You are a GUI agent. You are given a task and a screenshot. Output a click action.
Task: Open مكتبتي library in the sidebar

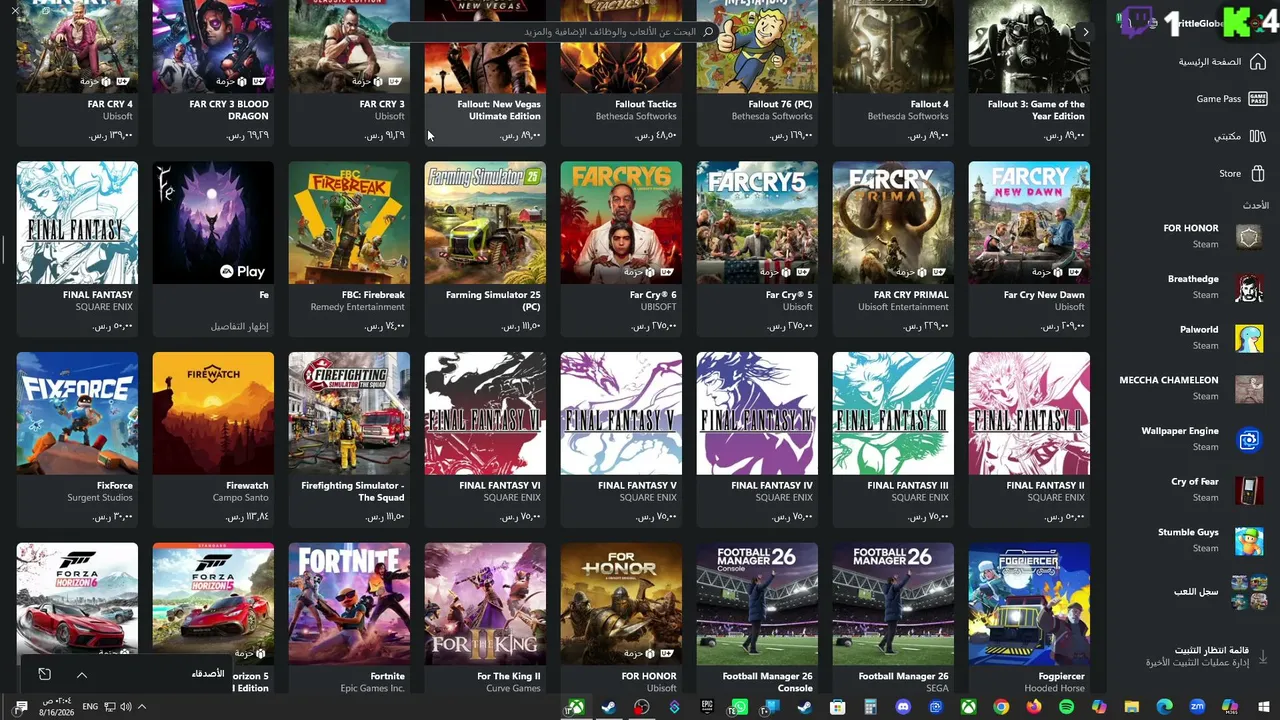[x=1239, y=136]
